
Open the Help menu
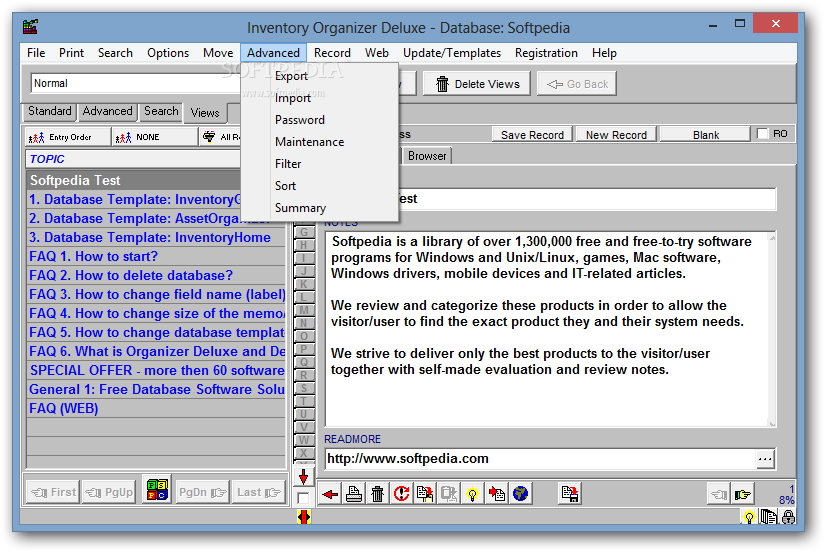[x=604, y=53]
